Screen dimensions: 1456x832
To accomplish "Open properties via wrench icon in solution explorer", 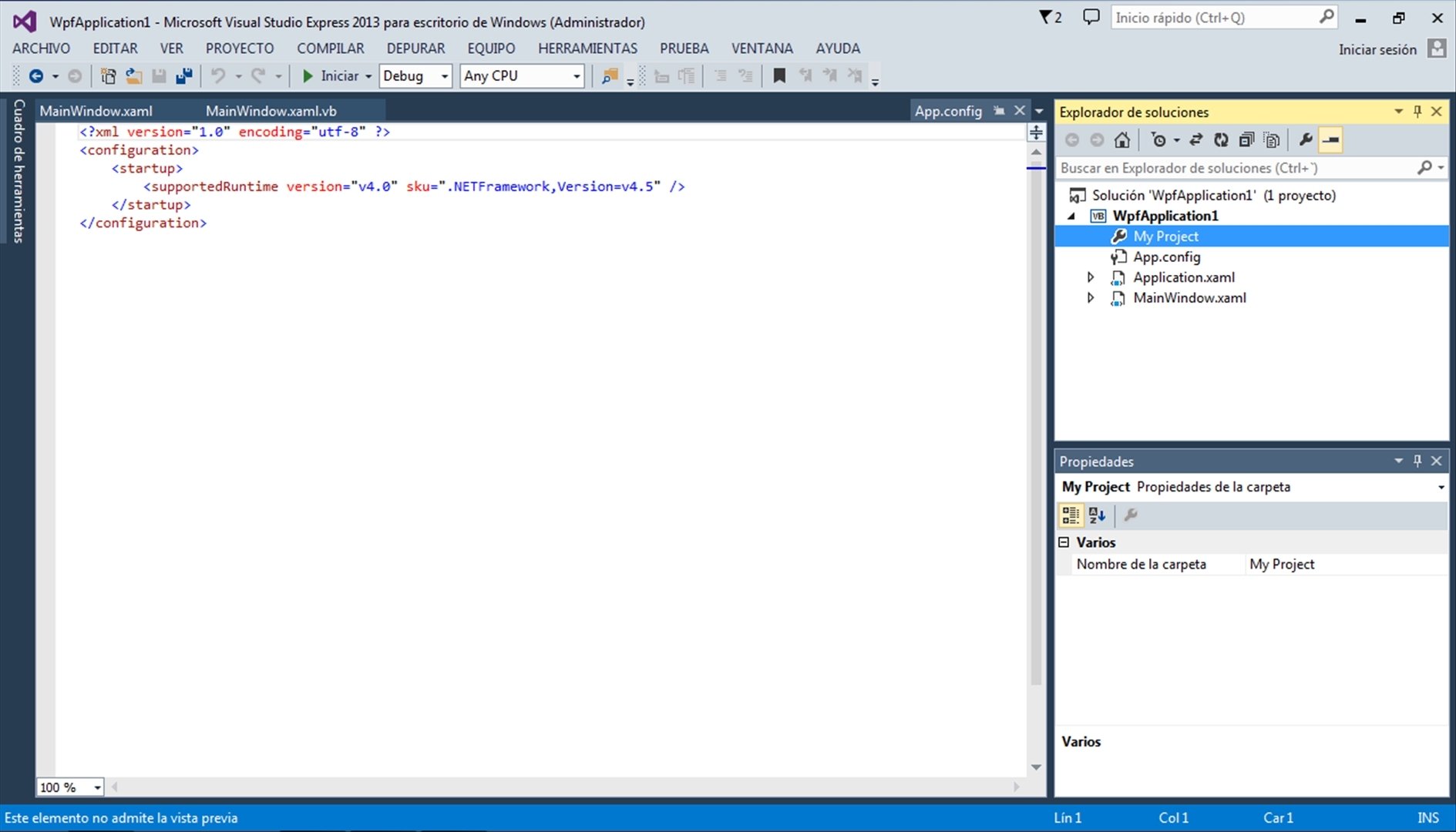I will pyautogui.click(x=1306, y=140).
